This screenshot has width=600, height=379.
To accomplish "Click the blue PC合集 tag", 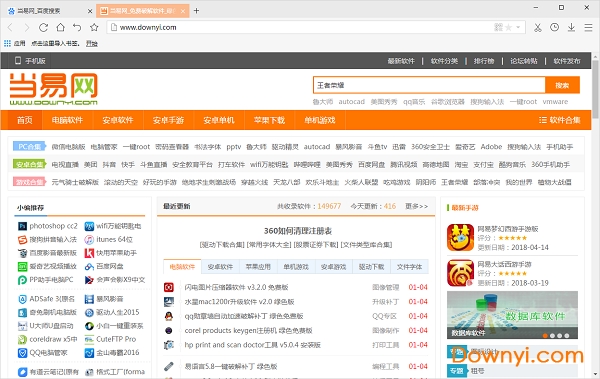I will [x=29, y=147].
